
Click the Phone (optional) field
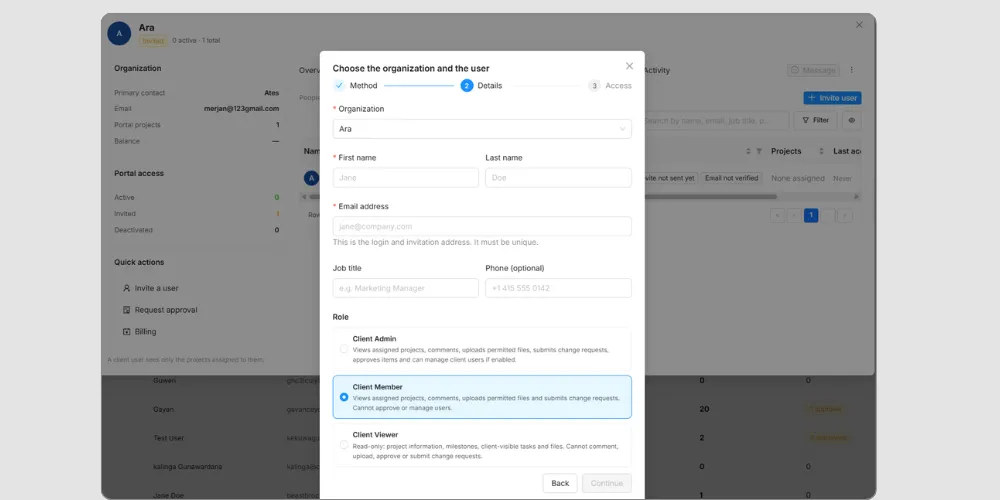559,288
